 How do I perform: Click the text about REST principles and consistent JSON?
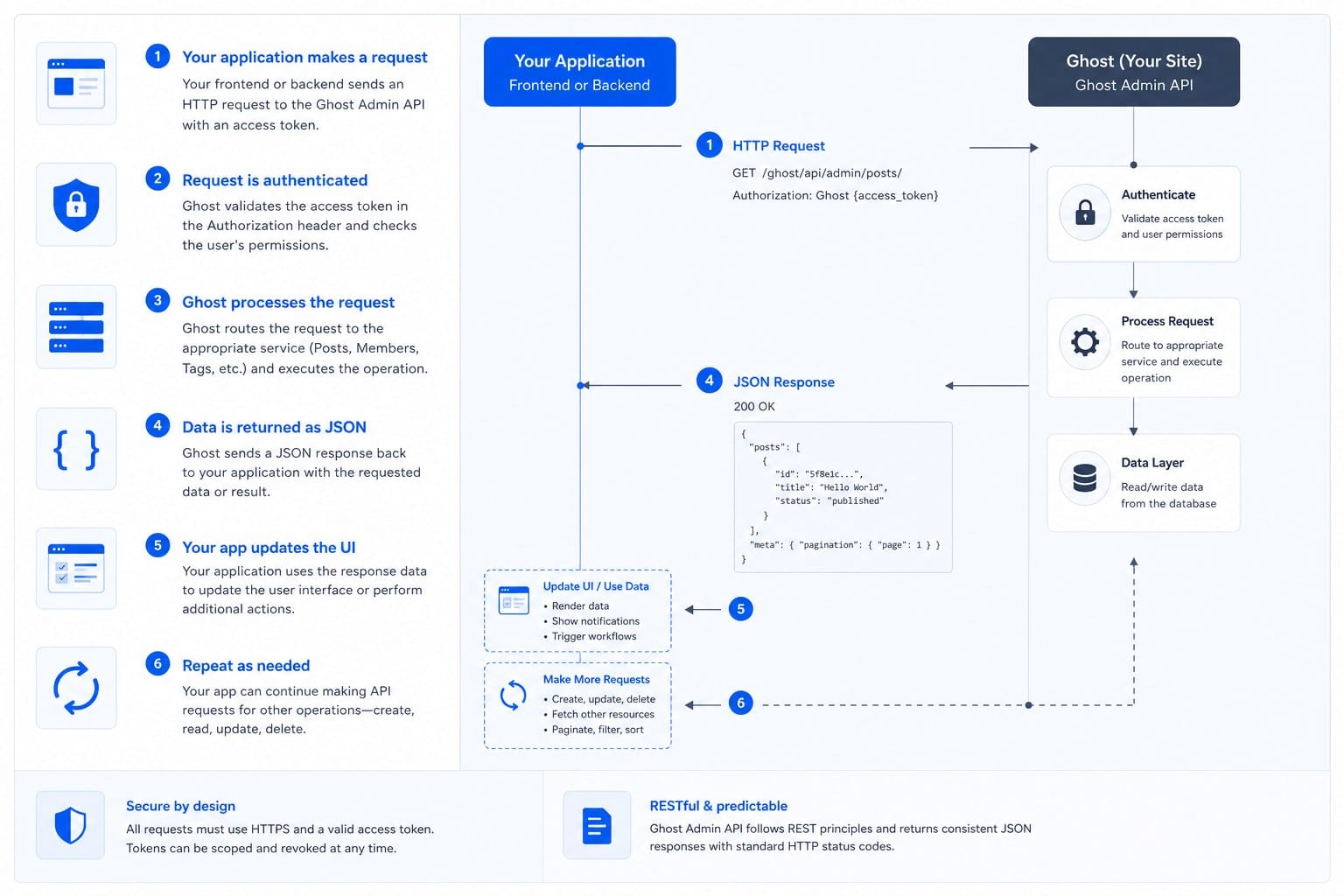(841, 837)
